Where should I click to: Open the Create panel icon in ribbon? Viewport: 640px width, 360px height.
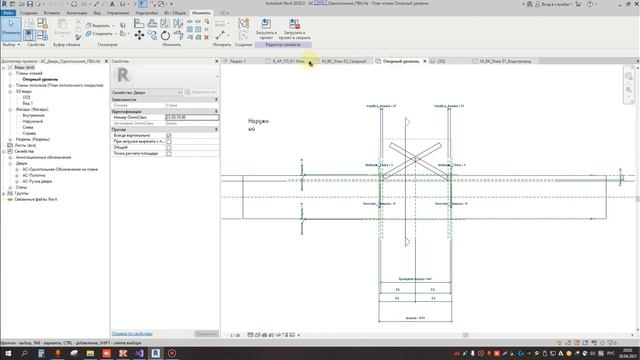[243, 24]
